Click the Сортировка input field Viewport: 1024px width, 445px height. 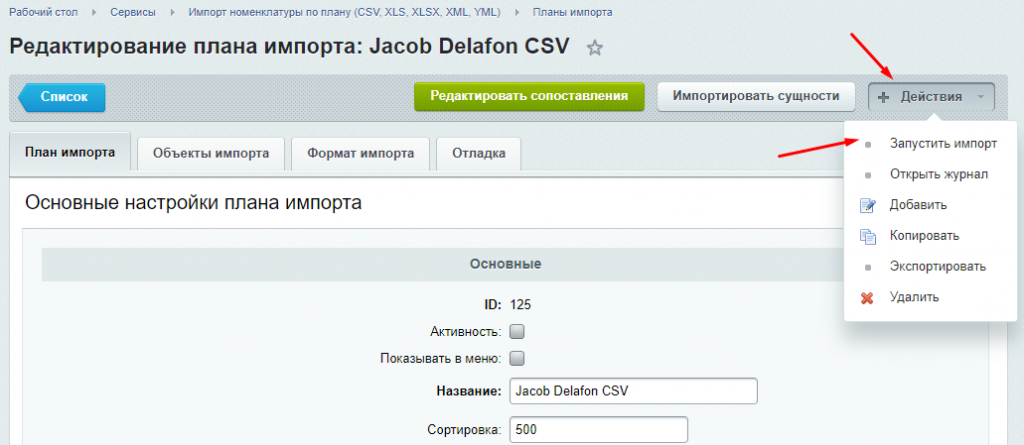pos(598,430)
